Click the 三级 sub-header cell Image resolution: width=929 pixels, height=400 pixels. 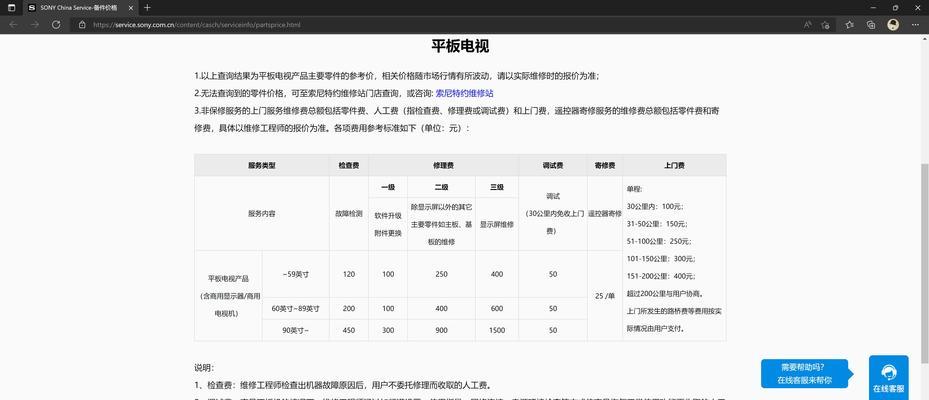tap(496, 187)
